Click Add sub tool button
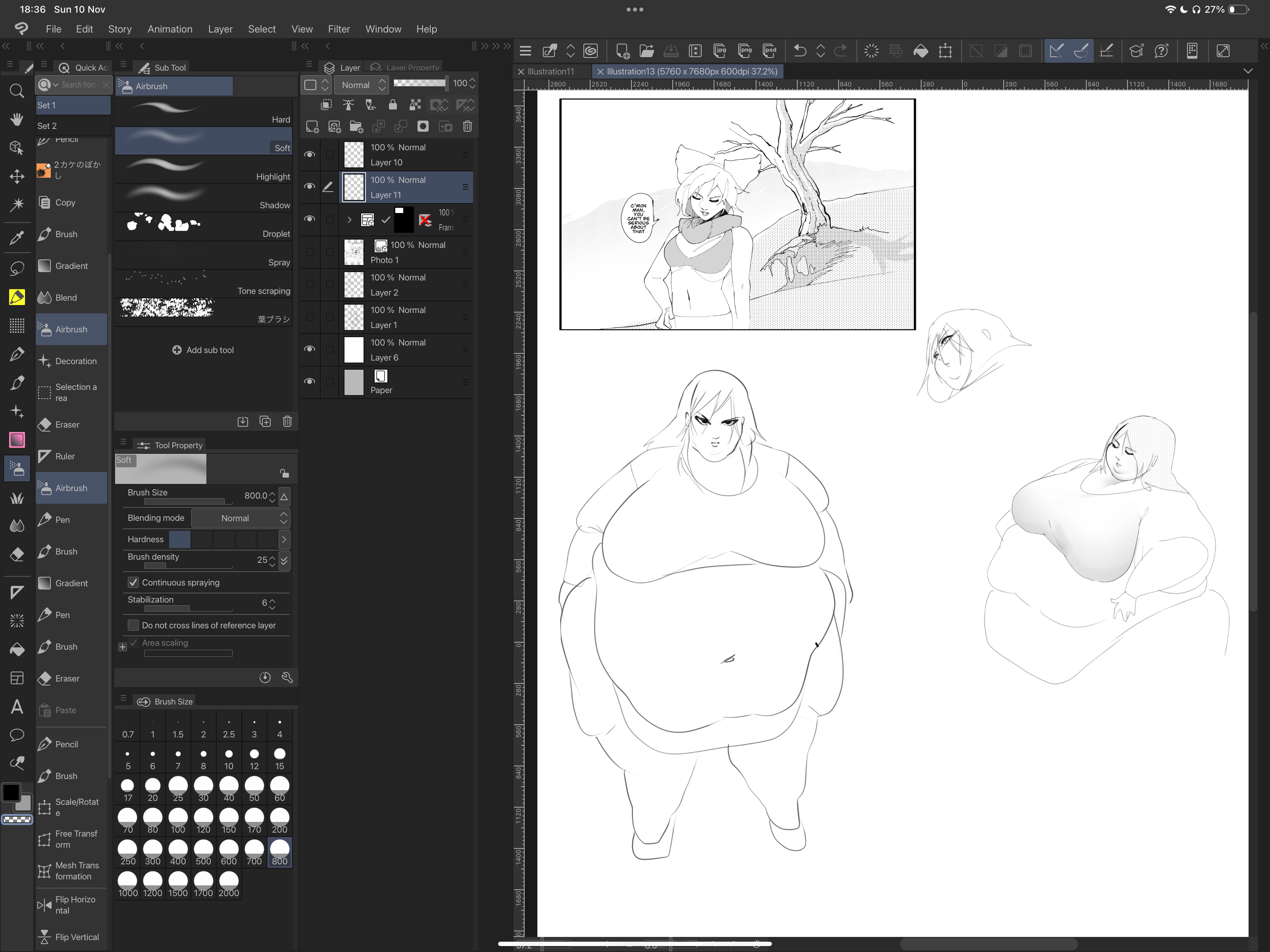 point(203,350)
